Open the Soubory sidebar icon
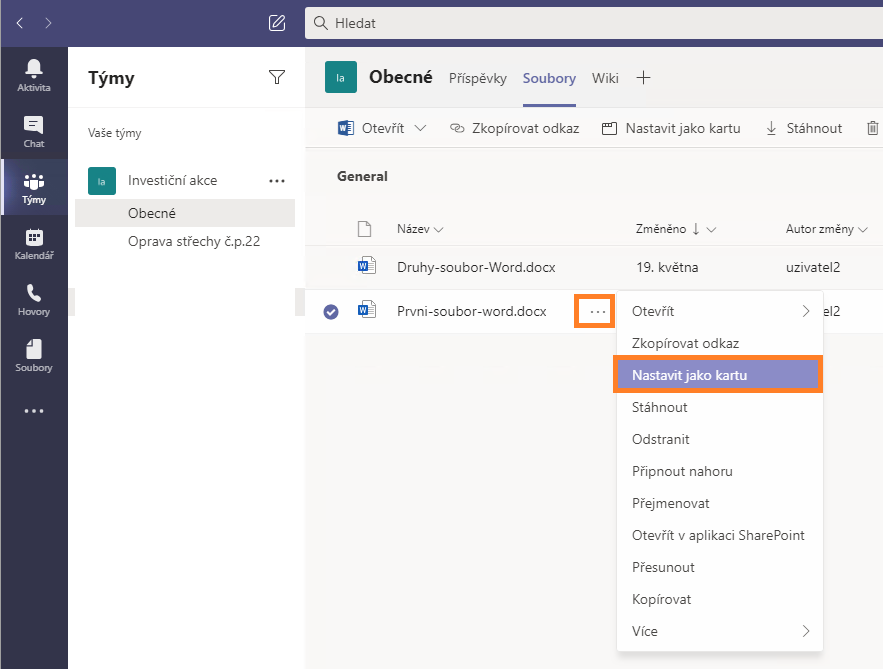Image resolution: width=883 pixels, height=669 pixels. pyautogui.click(x=34, y=355)
